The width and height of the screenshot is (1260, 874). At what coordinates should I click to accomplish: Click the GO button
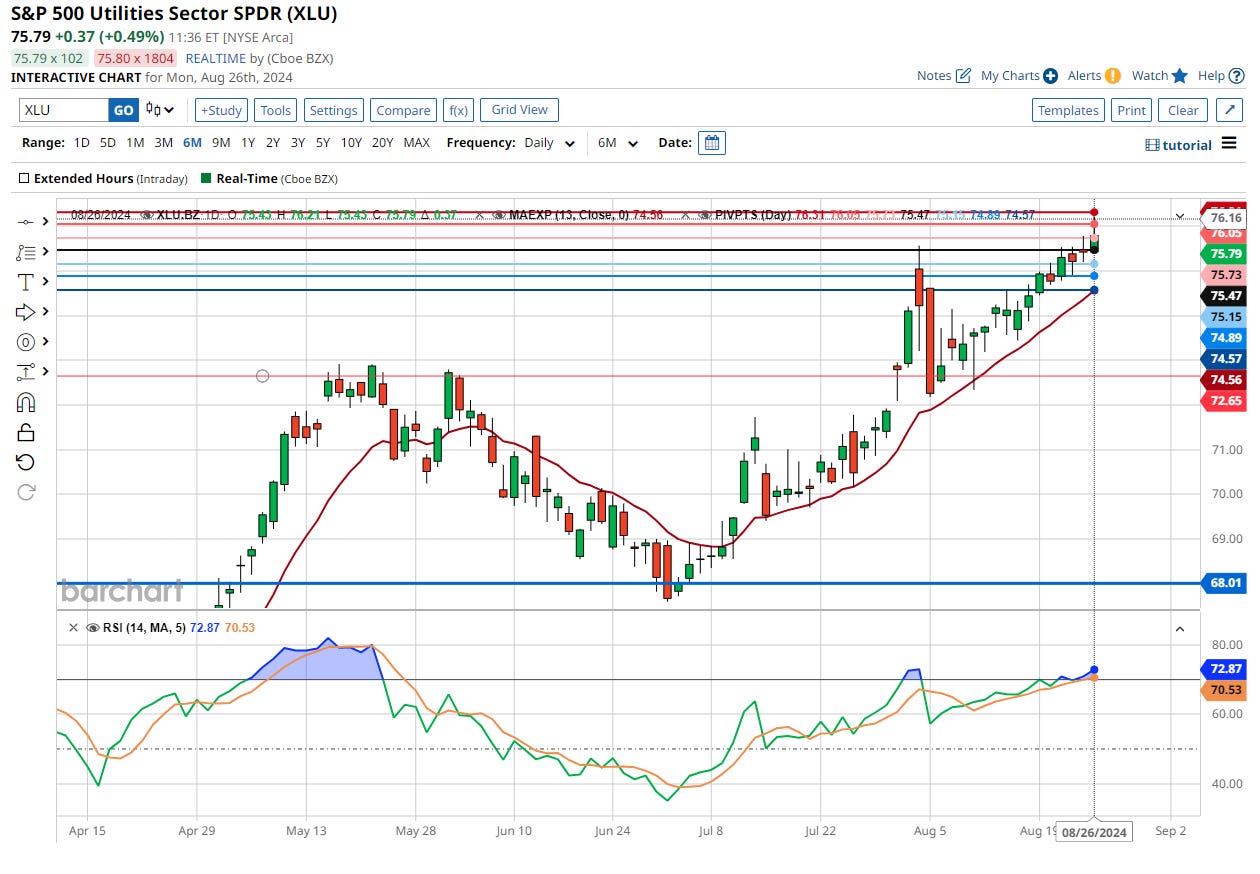[123, 110]
